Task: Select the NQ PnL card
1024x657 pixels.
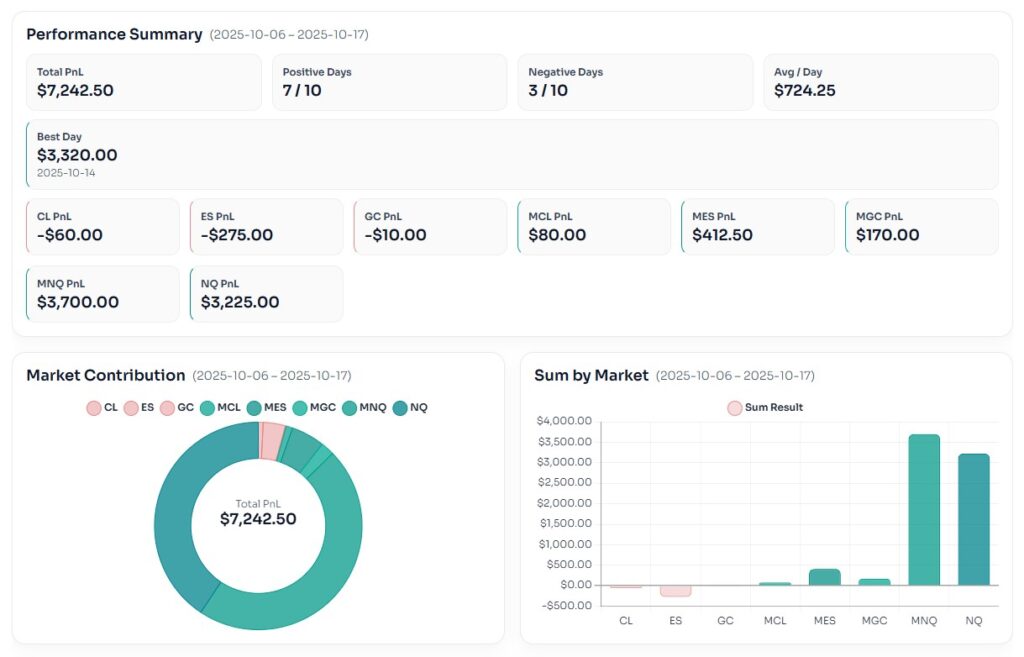Action: click(266, 293)
